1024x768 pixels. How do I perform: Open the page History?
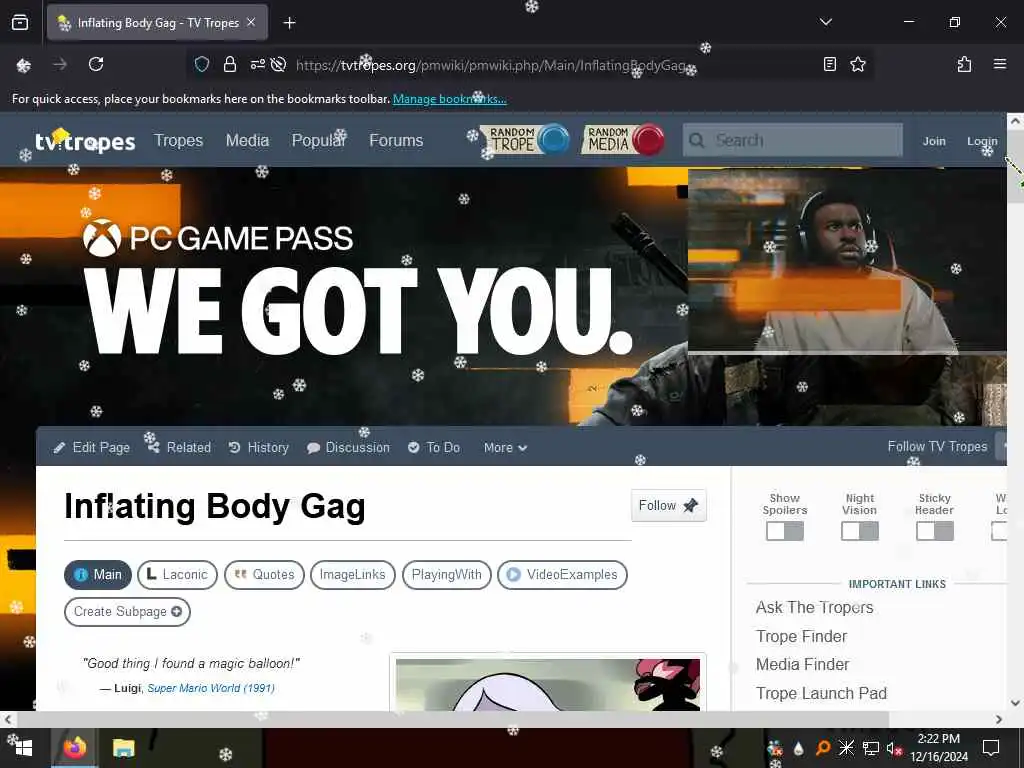coord(259,447)
